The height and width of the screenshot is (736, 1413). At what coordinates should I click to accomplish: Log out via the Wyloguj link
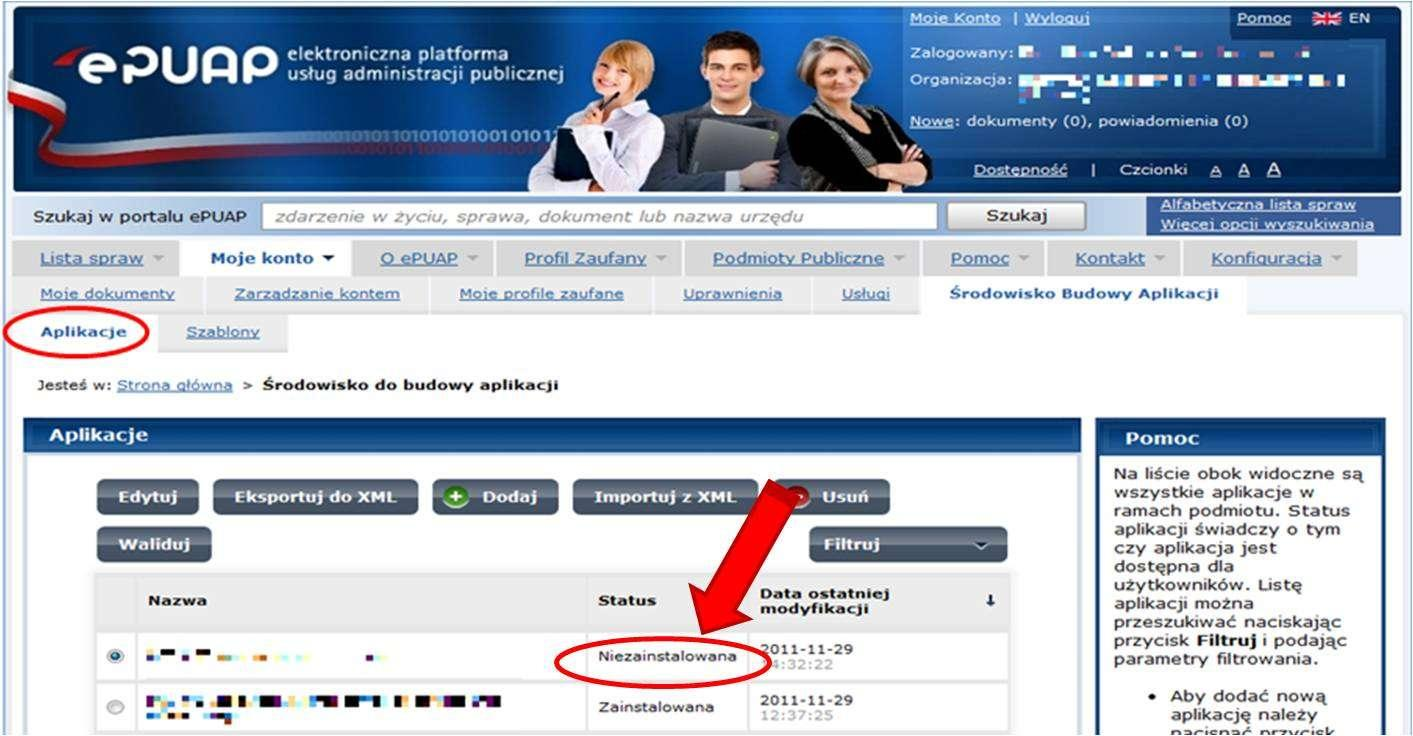1057,19
